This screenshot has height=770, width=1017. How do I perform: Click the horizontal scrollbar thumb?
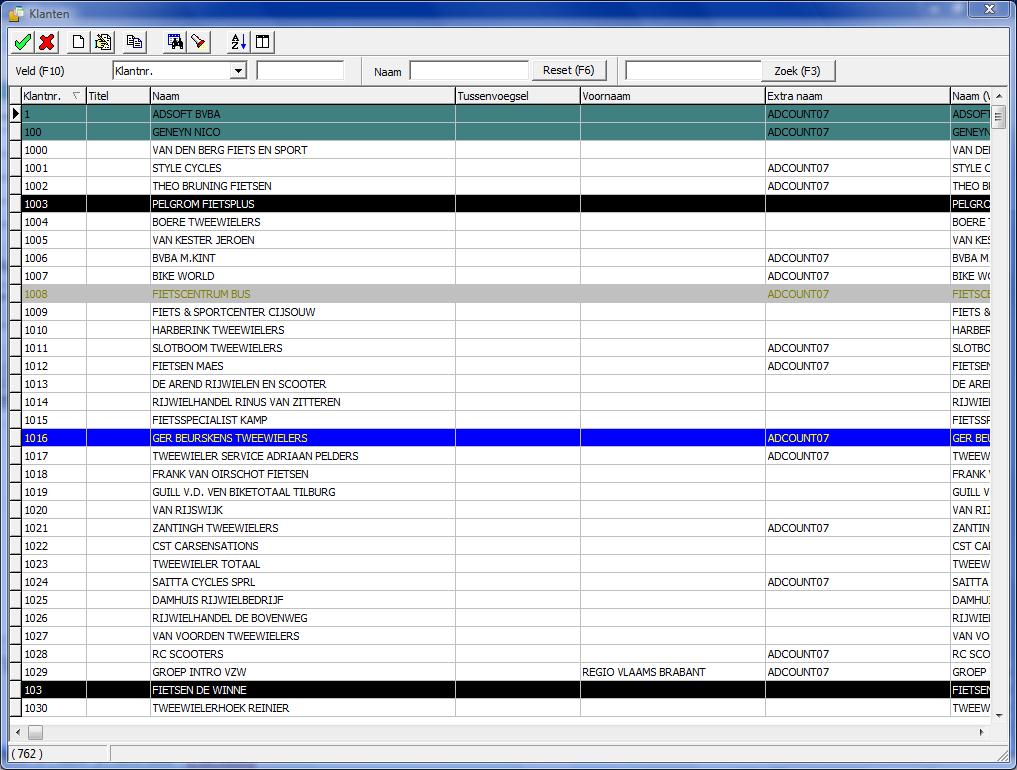pyautogui.click(x=35, y=732)
